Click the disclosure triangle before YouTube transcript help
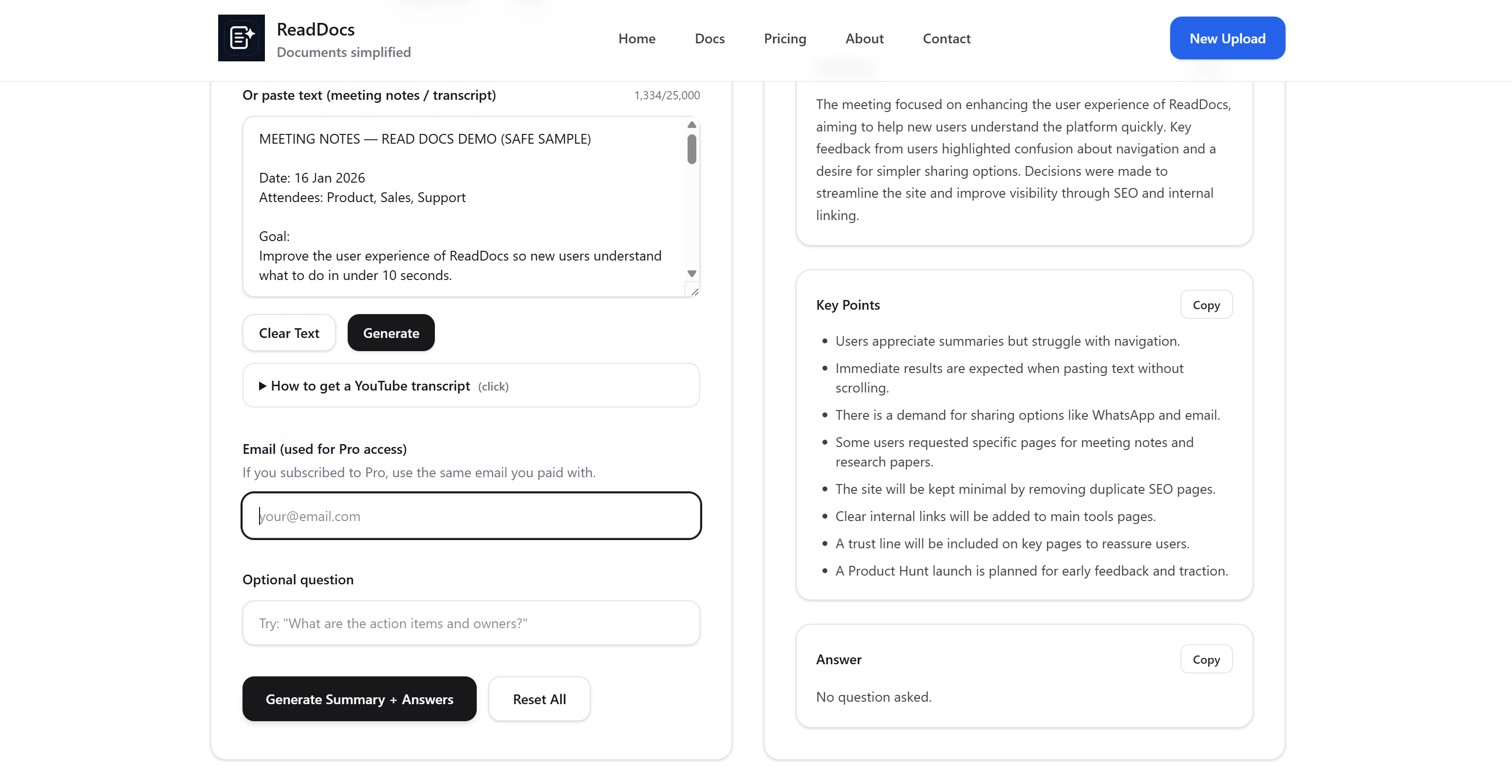Image resolution: width=1512 pixels, height=784 pixels. click(262, 386)
